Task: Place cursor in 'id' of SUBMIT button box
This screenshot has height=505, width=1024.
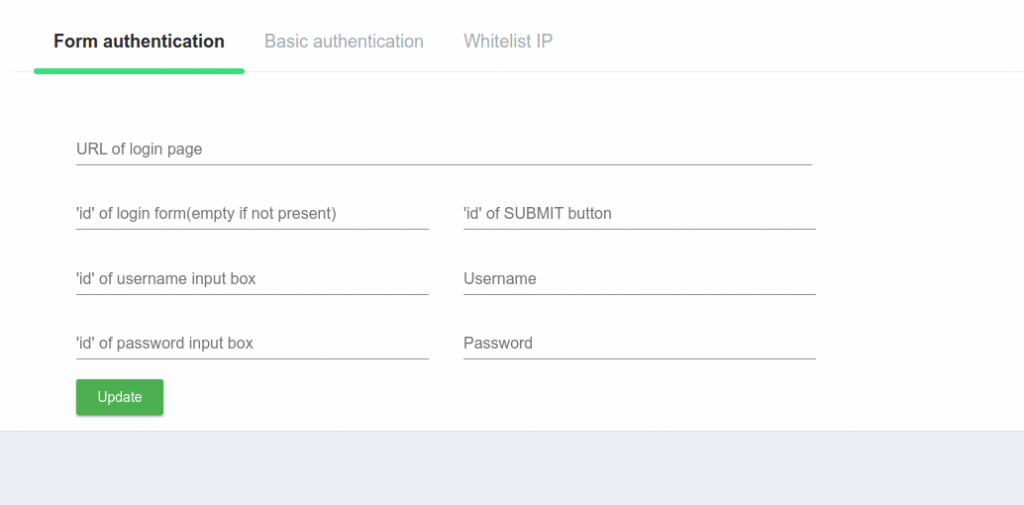Action: [639, 214]
